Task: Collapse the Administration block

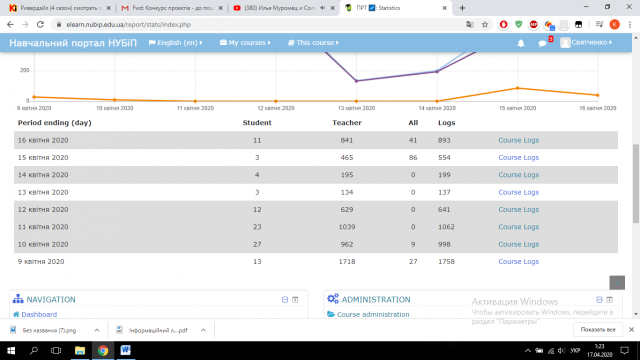Action: pyautogui.click(x=599, y=300)
